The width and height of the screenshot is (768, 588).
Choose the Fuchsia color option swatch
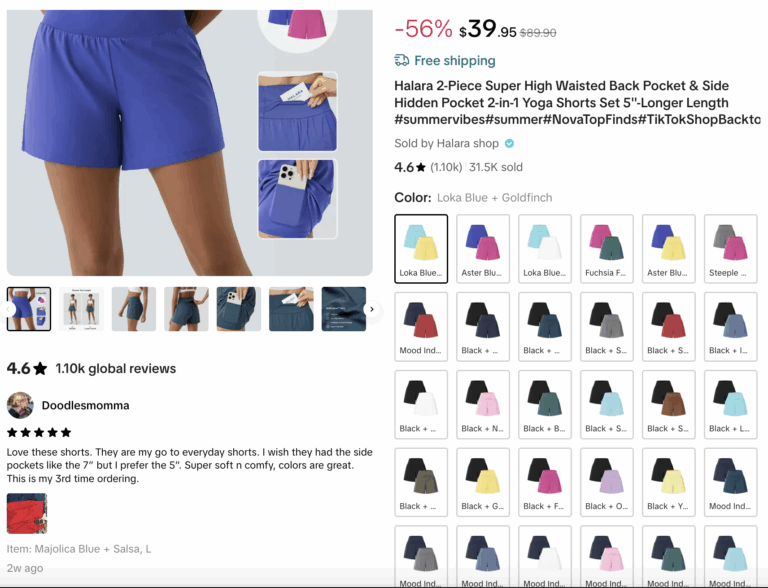[x=607, y=248]
